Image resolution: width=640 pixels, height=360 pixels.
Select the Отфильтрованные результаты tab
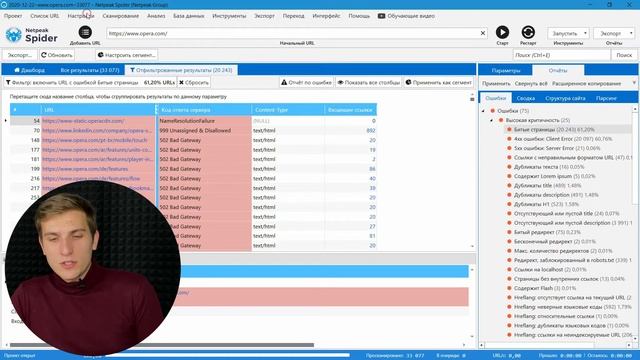pos(181,70)
